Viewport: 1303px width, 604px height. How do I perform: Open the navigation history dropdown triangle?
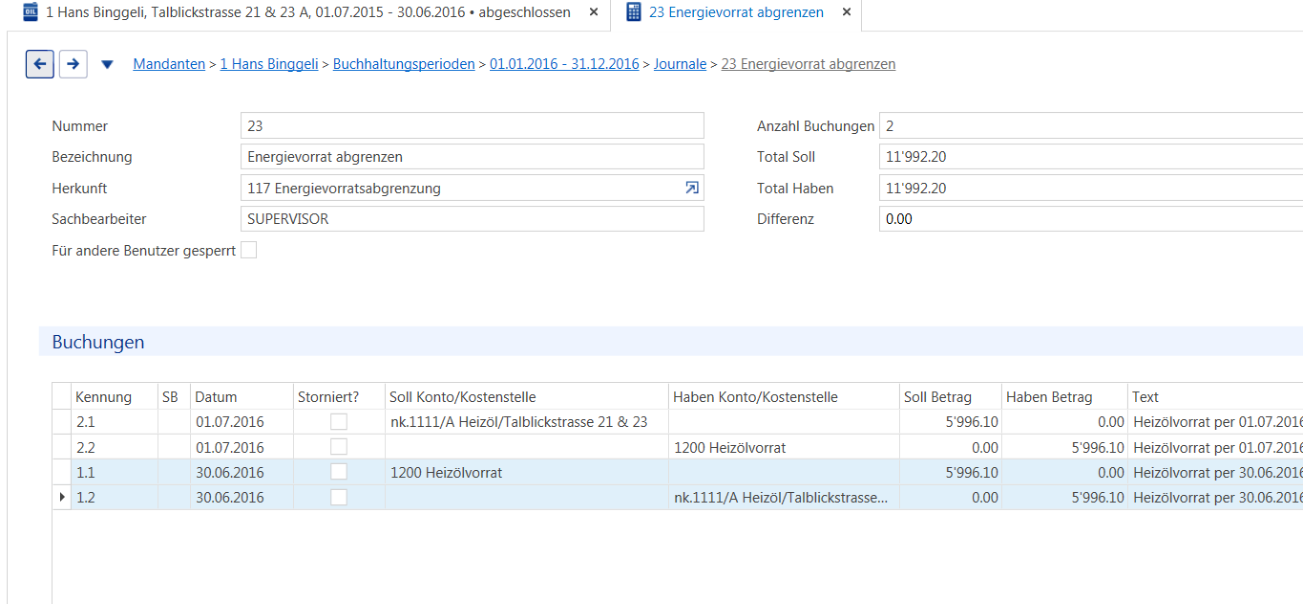pyautogui.click(x=107, y=65)
